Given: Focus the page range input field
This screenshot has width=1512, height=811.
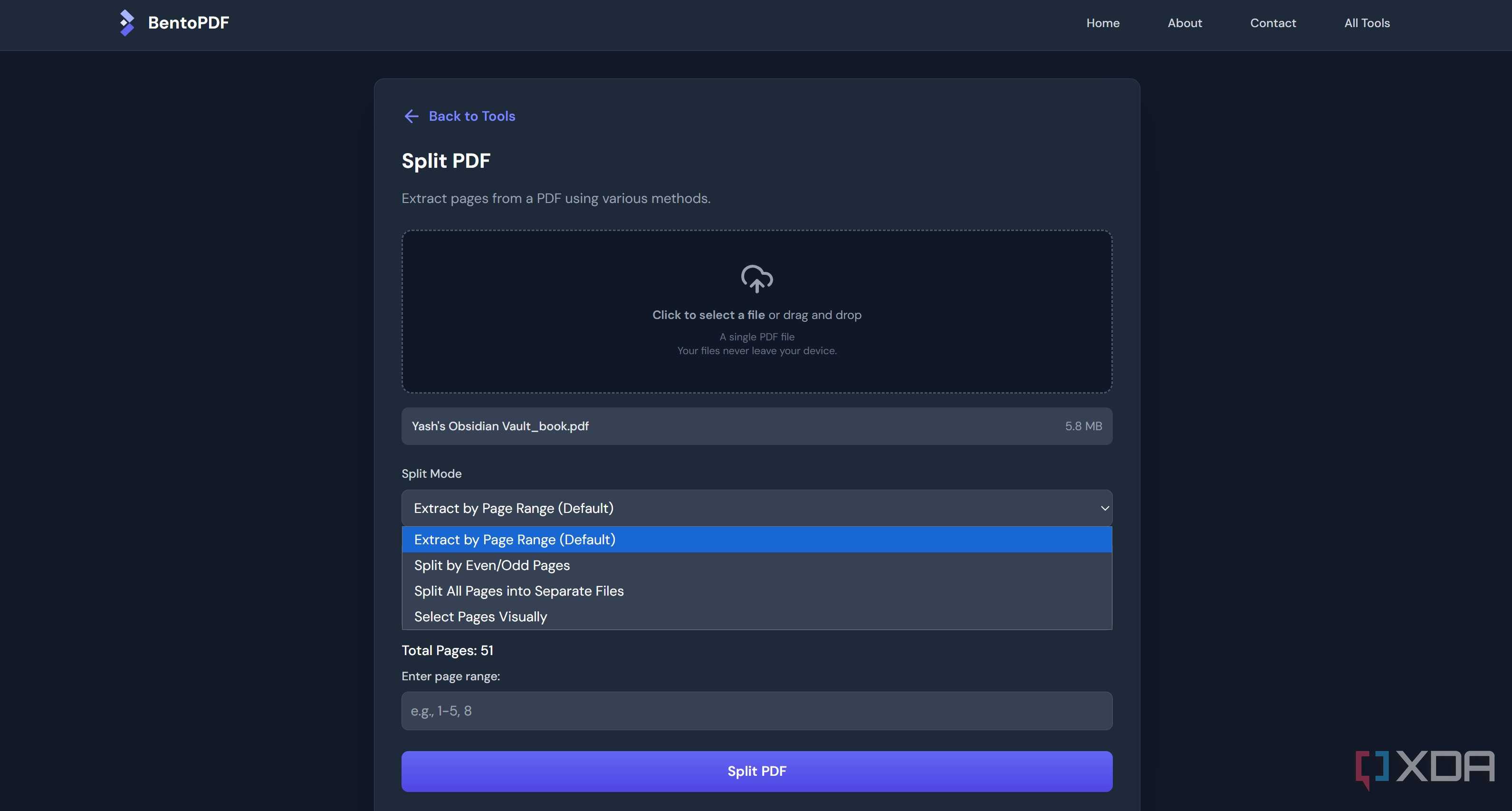Looking at the screenshot, I should click(756, 711).
